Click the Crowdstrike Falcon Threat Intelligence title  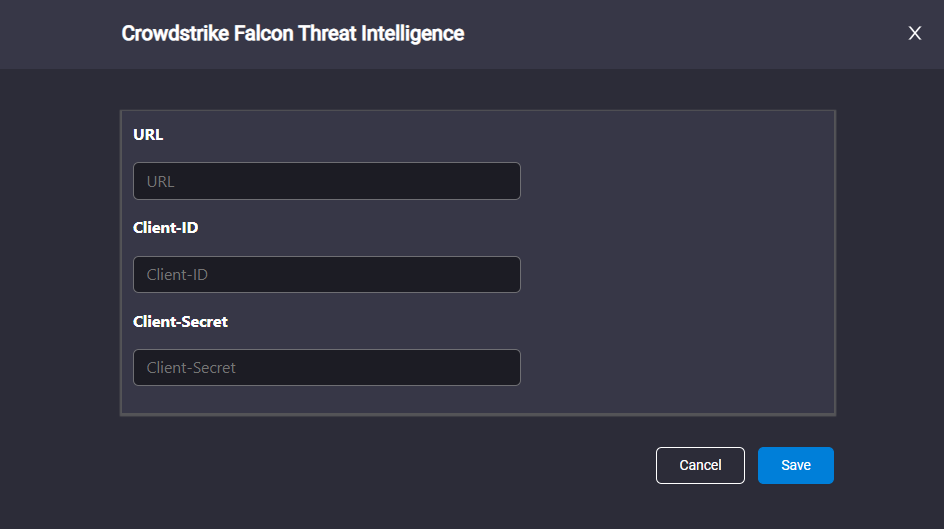293,34
